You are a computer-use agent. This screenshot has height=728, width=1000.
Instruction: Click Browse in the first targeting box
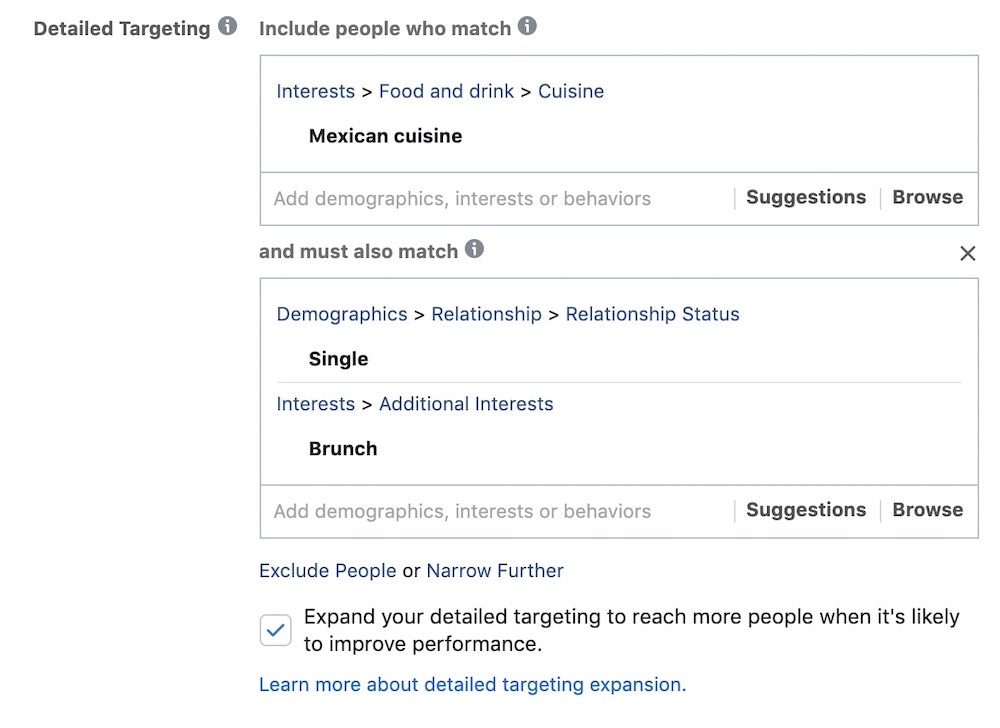pyautogui.click(x=927, y=198)
